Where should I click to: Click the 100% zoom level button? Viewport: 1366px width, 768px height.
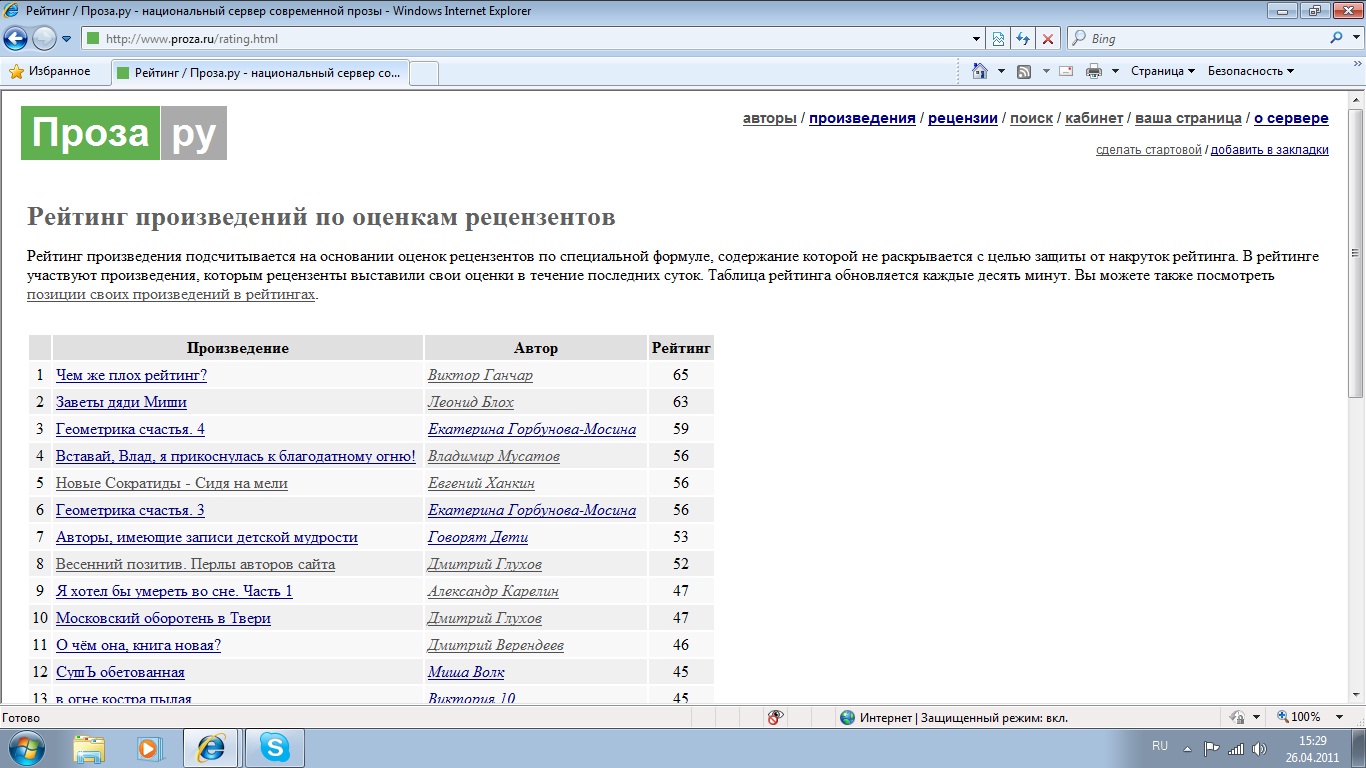click(x=1299, y=717)
